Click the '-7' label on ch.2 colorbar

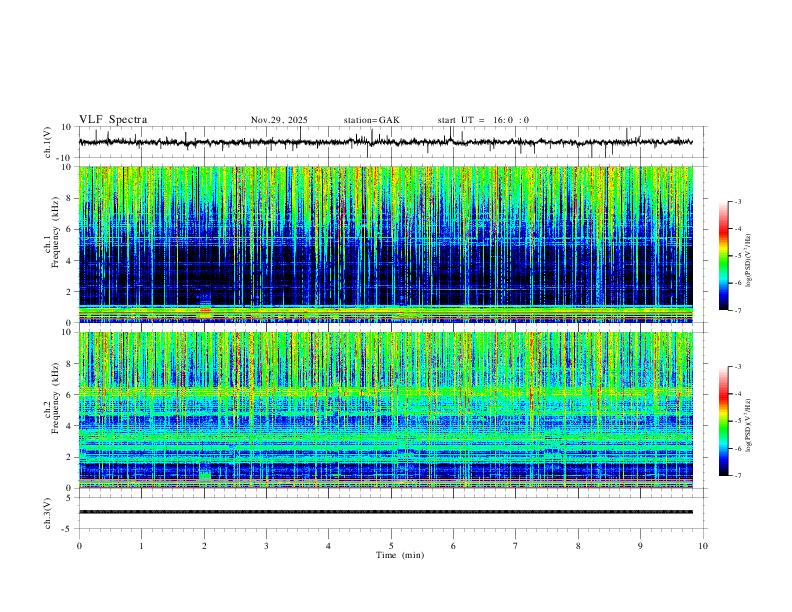point(737,476)
